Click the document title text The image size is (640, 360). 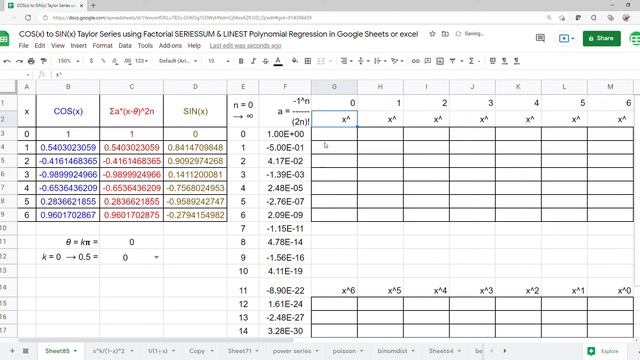[218, 34]
